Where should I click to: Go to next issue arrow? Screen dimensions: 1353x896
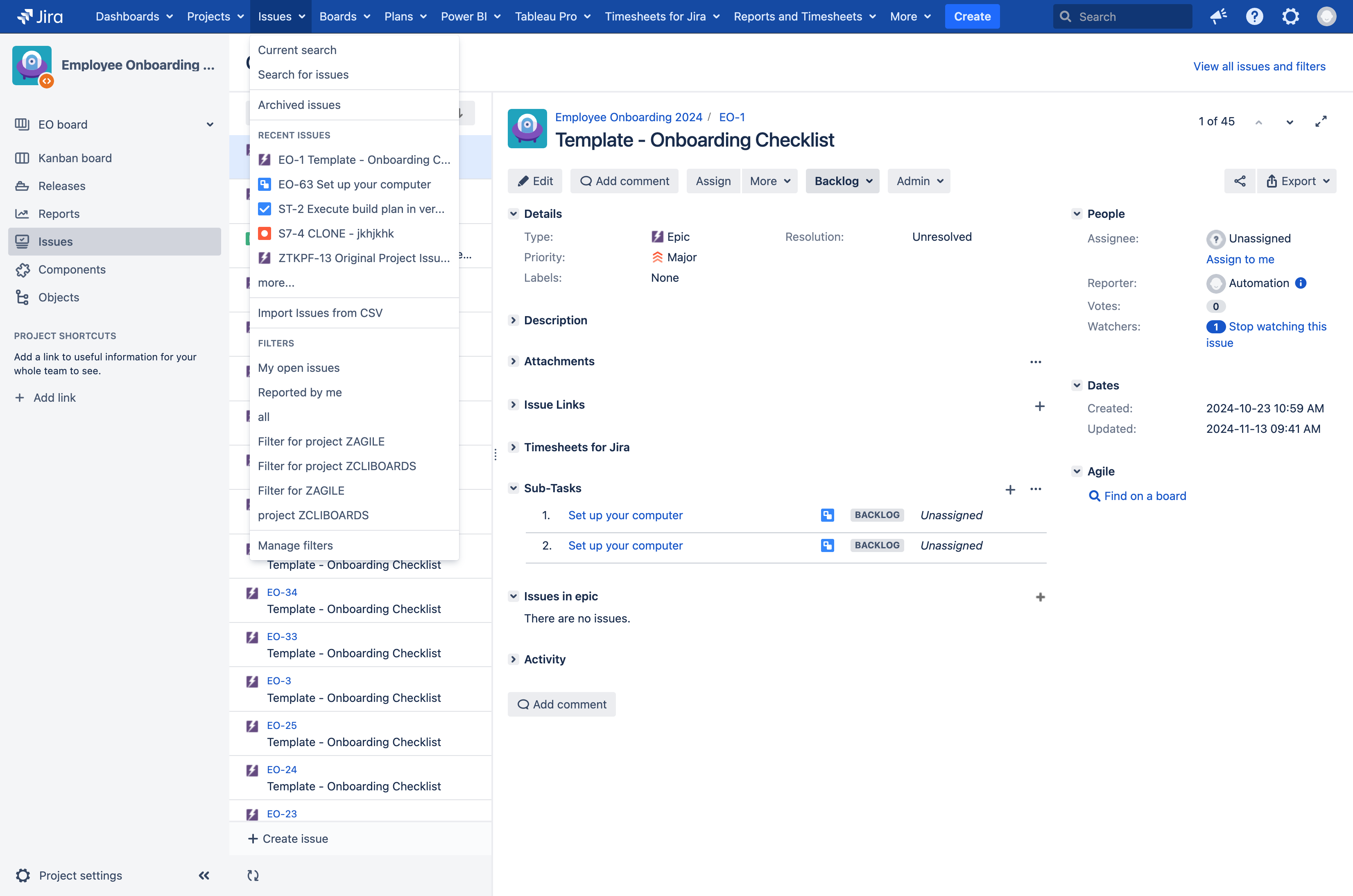point(1290,122)
